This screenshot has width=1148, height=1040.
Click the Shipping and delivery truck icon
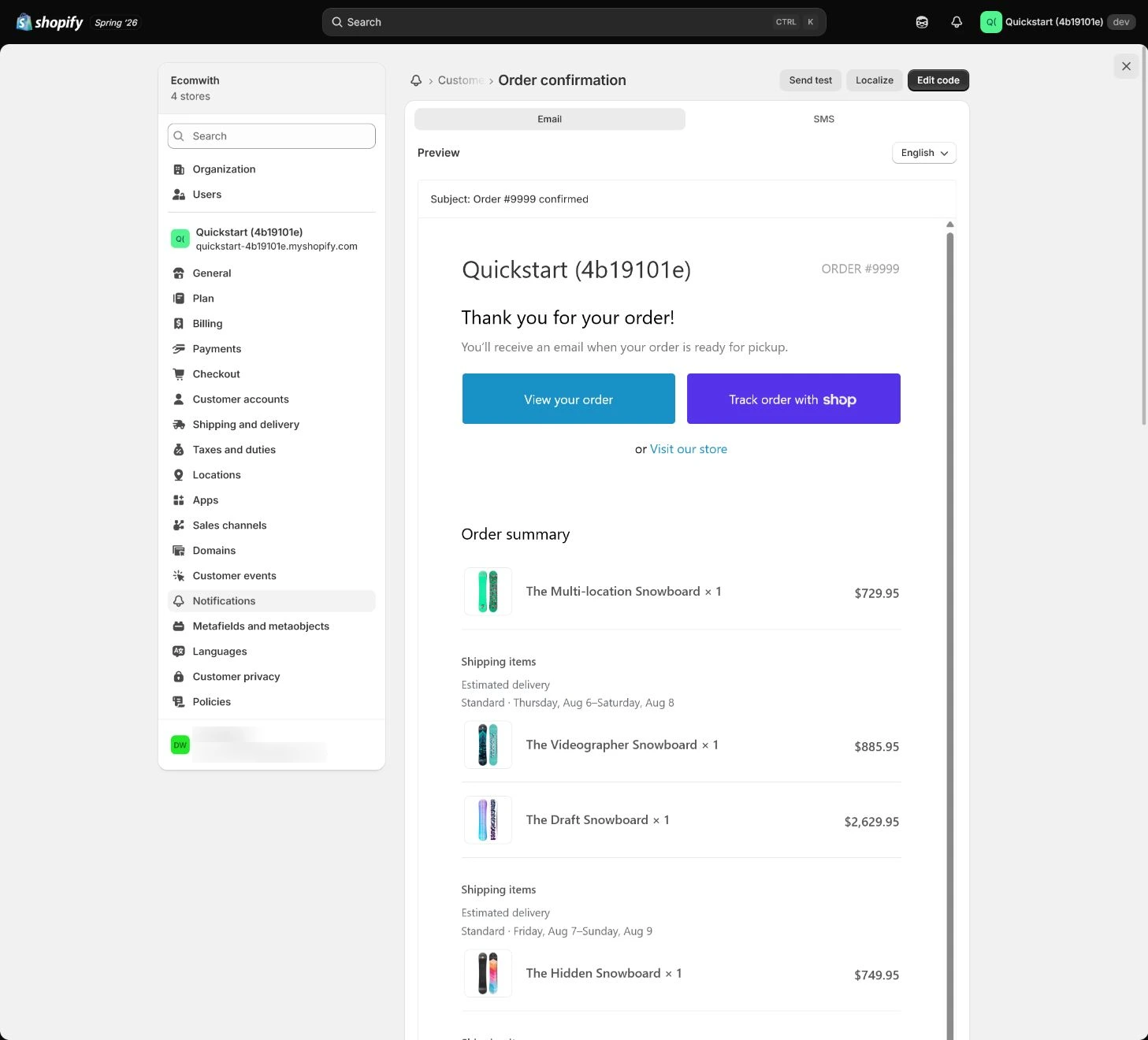[179, 425]
